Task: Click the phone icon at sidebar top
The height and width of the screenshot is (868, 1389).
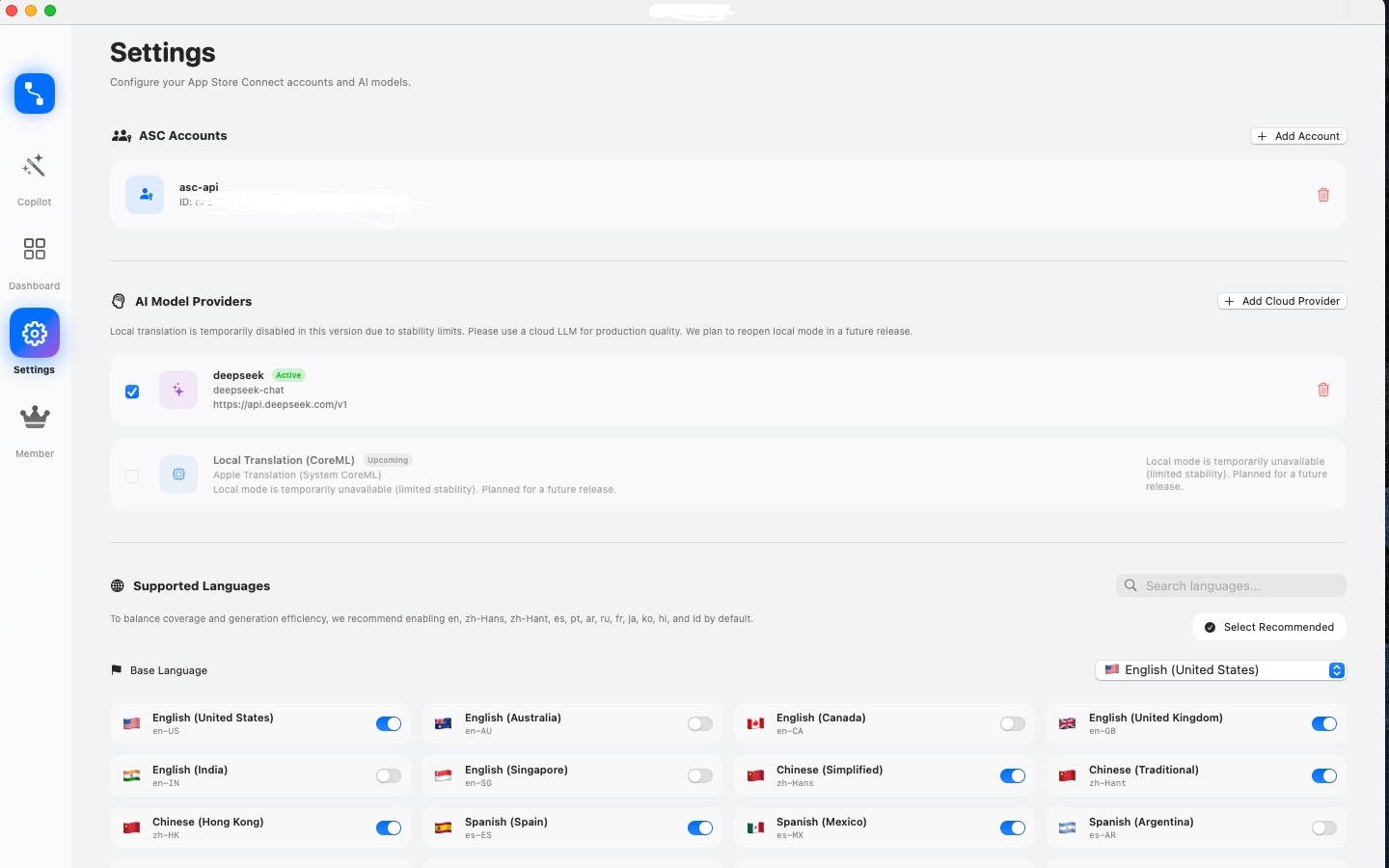Action: [x=34, y=94]
